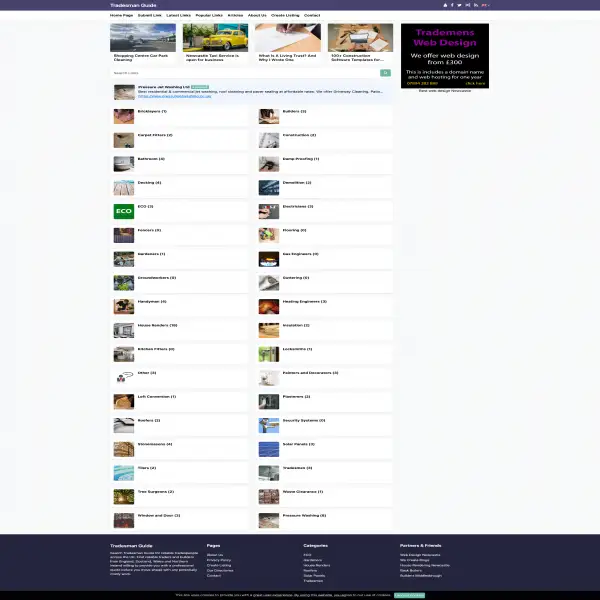Open the Create Listing menu item
The width and height of the screenshot is (600, 600).
tap(285, 15)
